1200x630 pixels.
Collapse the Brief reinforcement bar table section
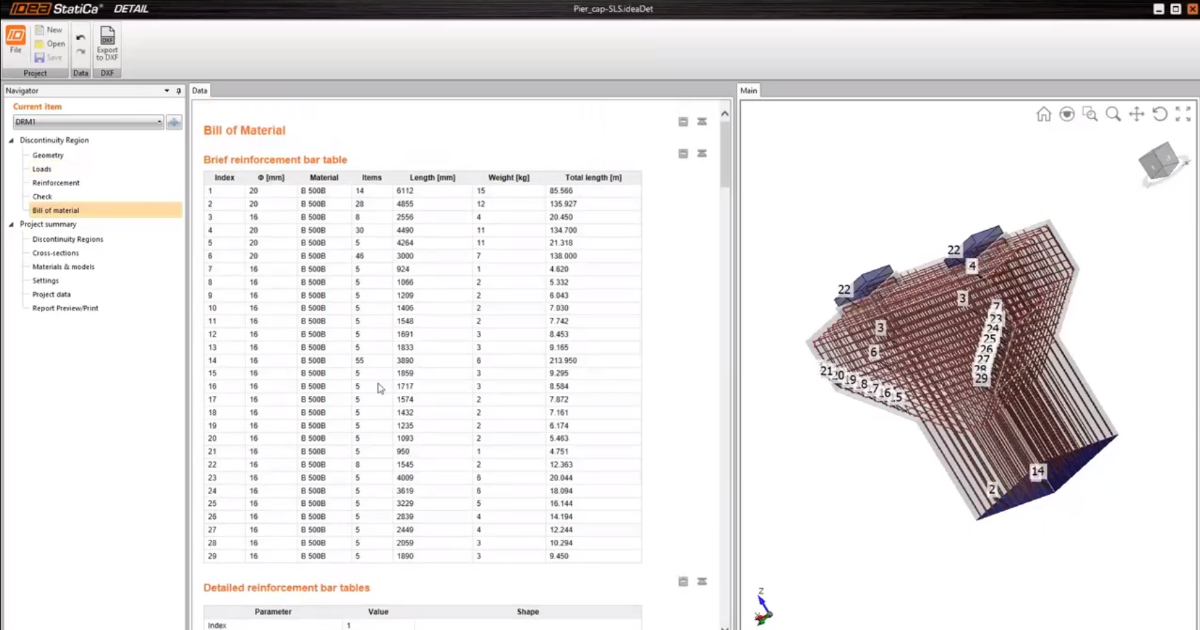[x=683, y=154]
